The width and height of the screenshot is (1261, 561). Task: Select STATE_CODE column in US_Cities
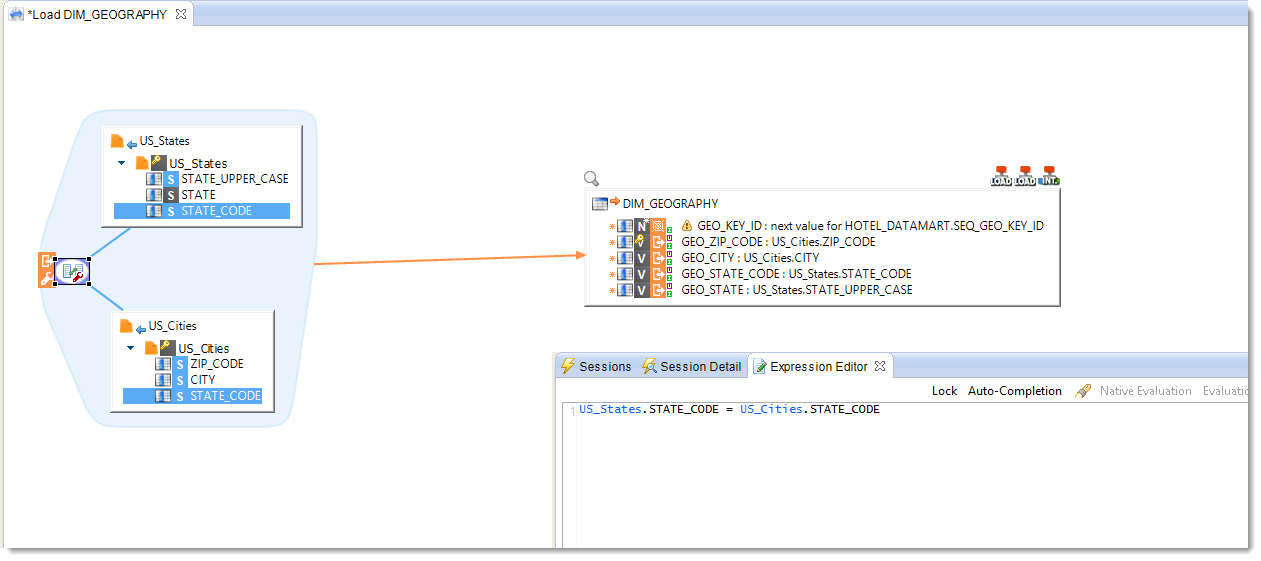pyautogui.click(x=193, y=396)
